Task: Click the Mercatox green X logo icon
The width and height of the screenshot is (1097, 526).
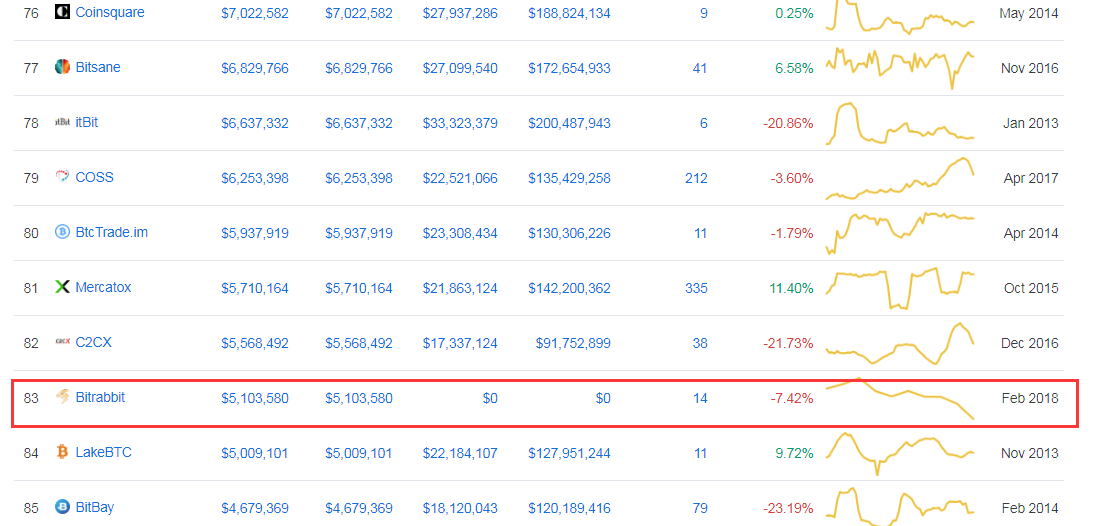Action: (62, 287)
